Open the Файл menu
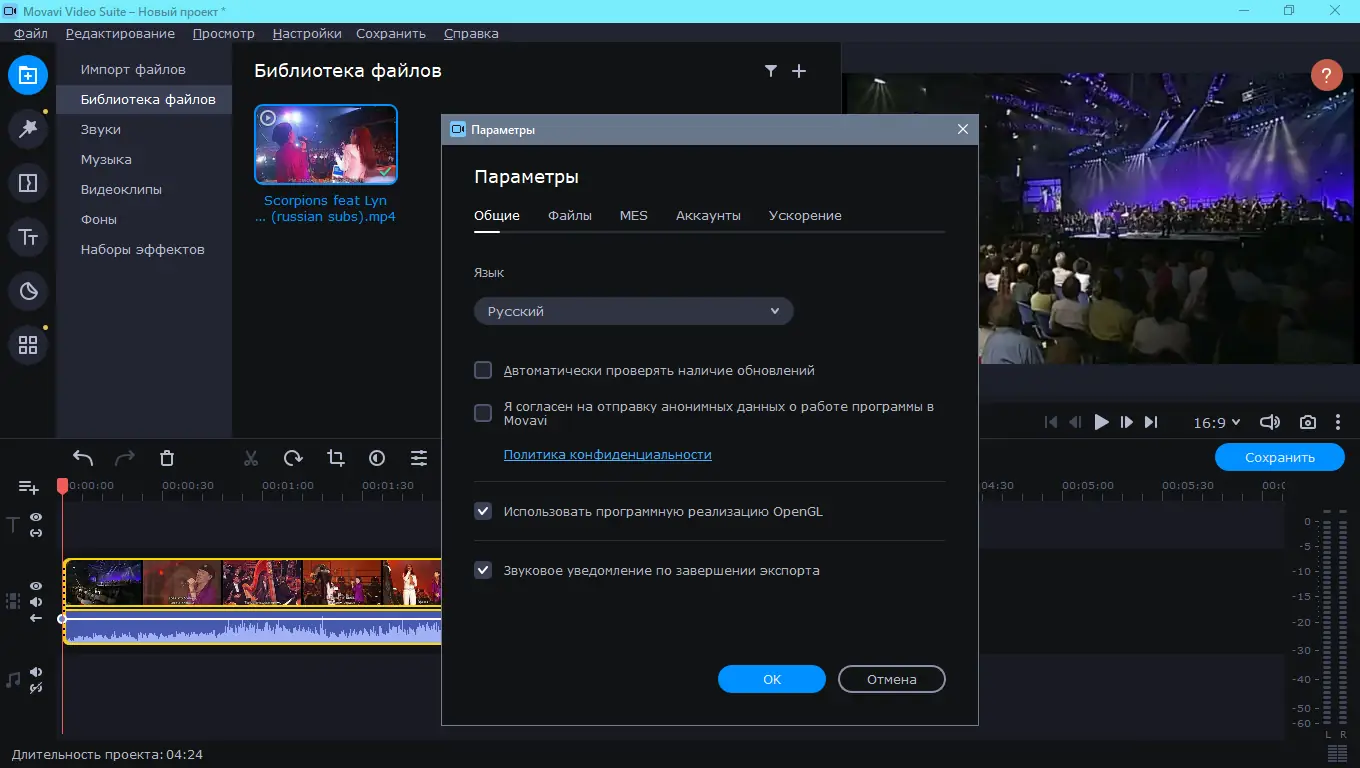Viewport: 1360px width, 768px height. point(31,33)
